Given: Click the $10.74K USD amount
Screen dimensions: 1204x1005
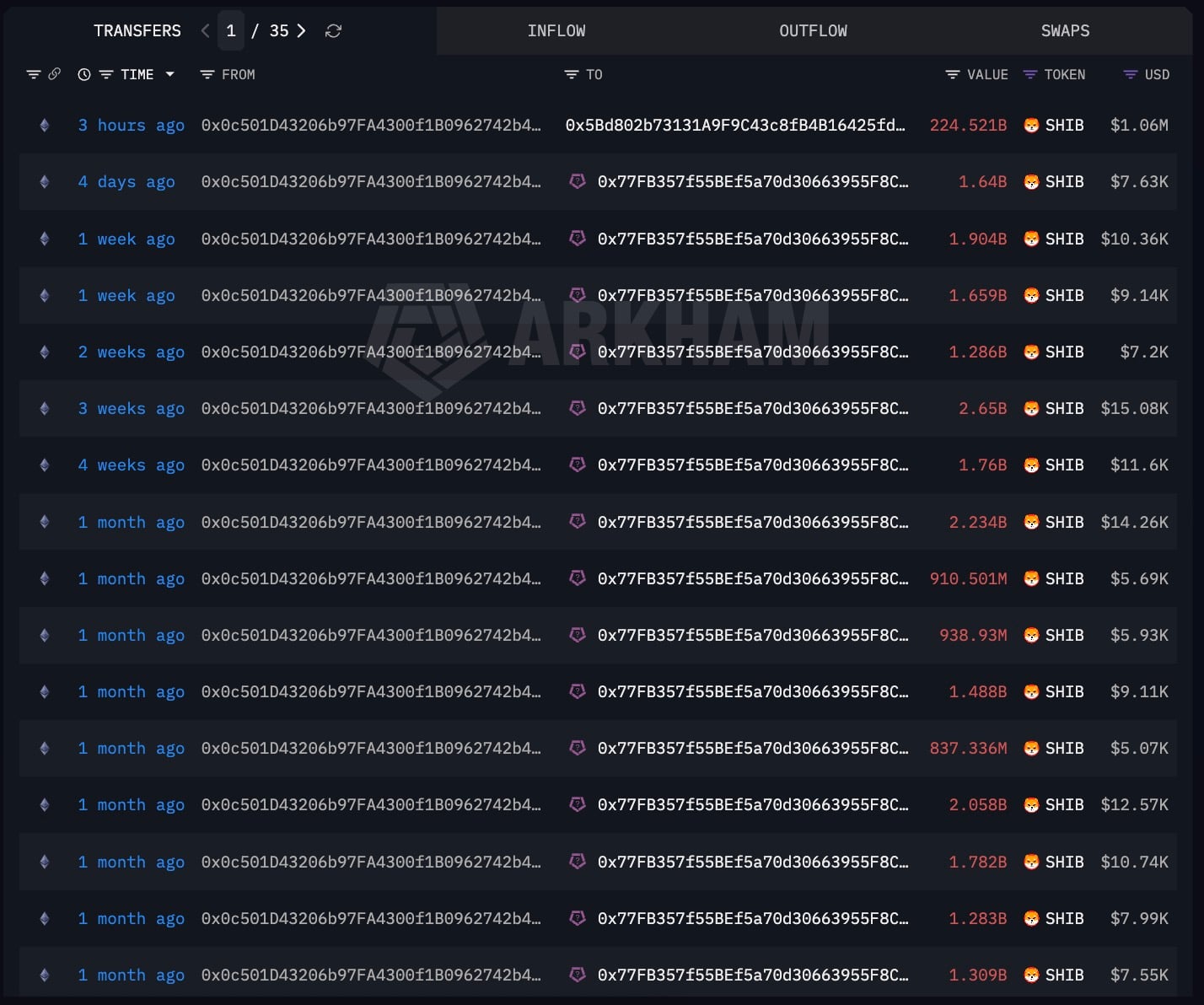Looking at the screenshot, I should (1134, 863).
